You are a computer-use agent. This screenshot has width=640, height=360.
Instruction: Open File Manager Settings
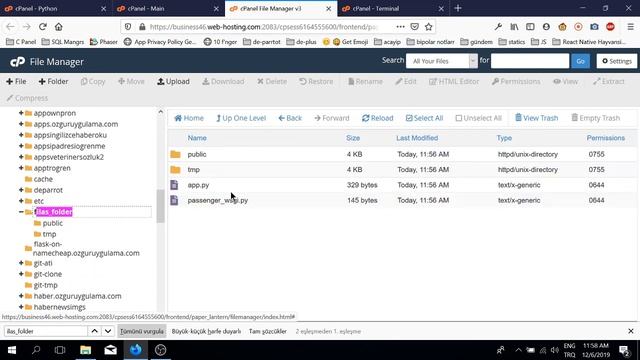point(617,61)
